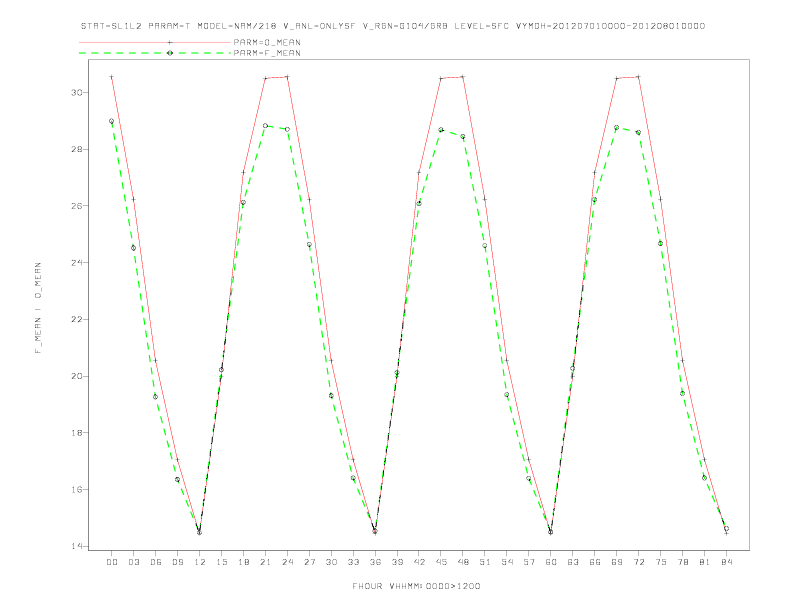The width and height of the screenshot is (792, 612).
Task: Click x-axis forecast hour 54
Action: (507, 562)
